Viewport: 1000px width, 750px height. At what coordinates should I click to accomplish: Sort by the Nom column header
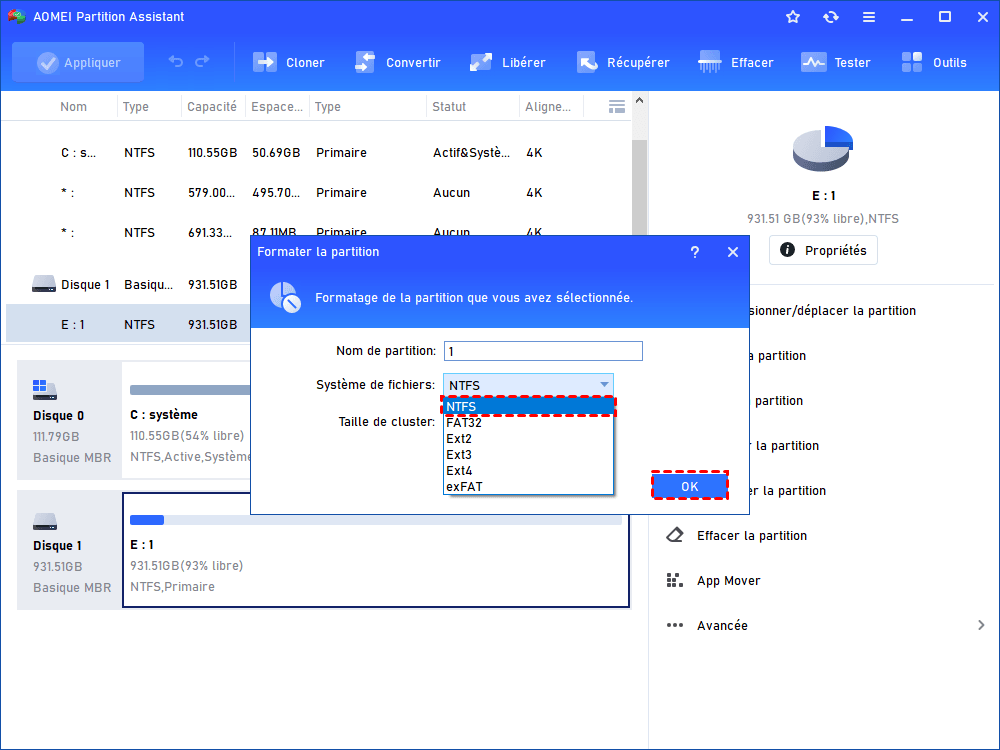(x=73, y=107)
